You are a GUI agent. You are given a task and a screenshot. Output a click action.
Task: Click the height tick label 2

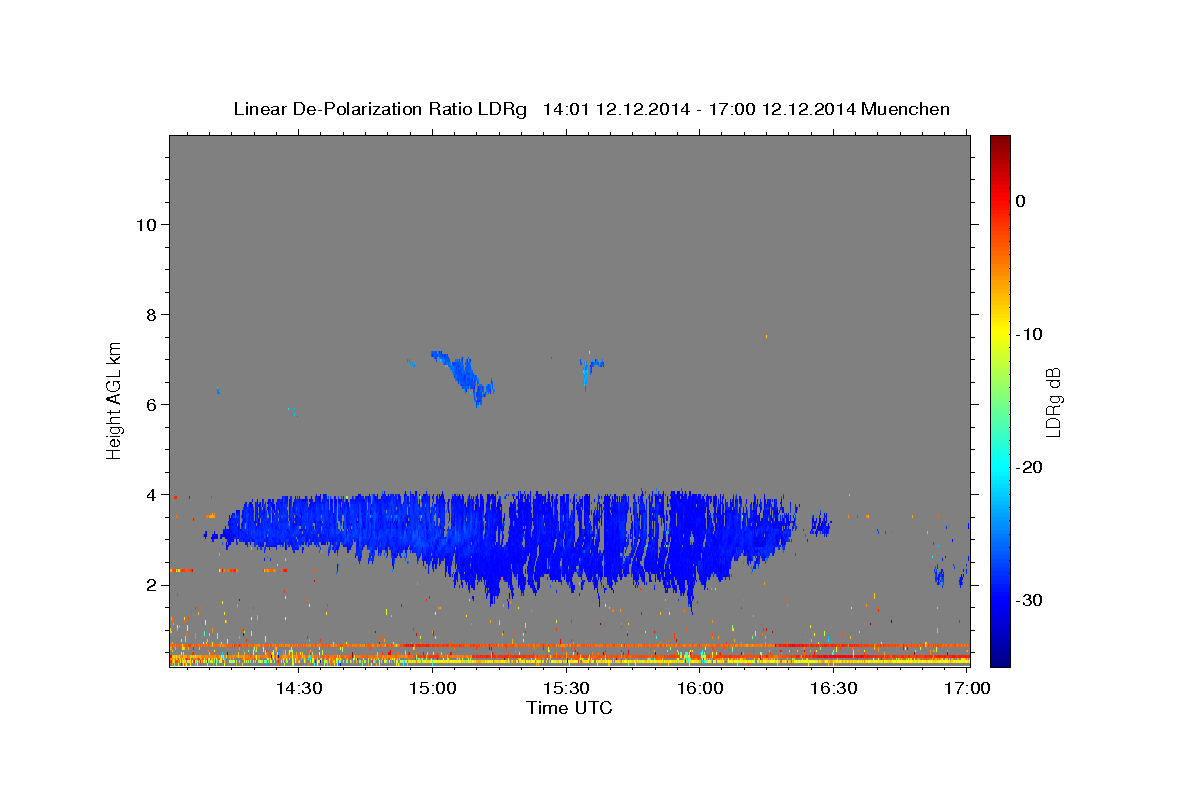tap(150, 584)
